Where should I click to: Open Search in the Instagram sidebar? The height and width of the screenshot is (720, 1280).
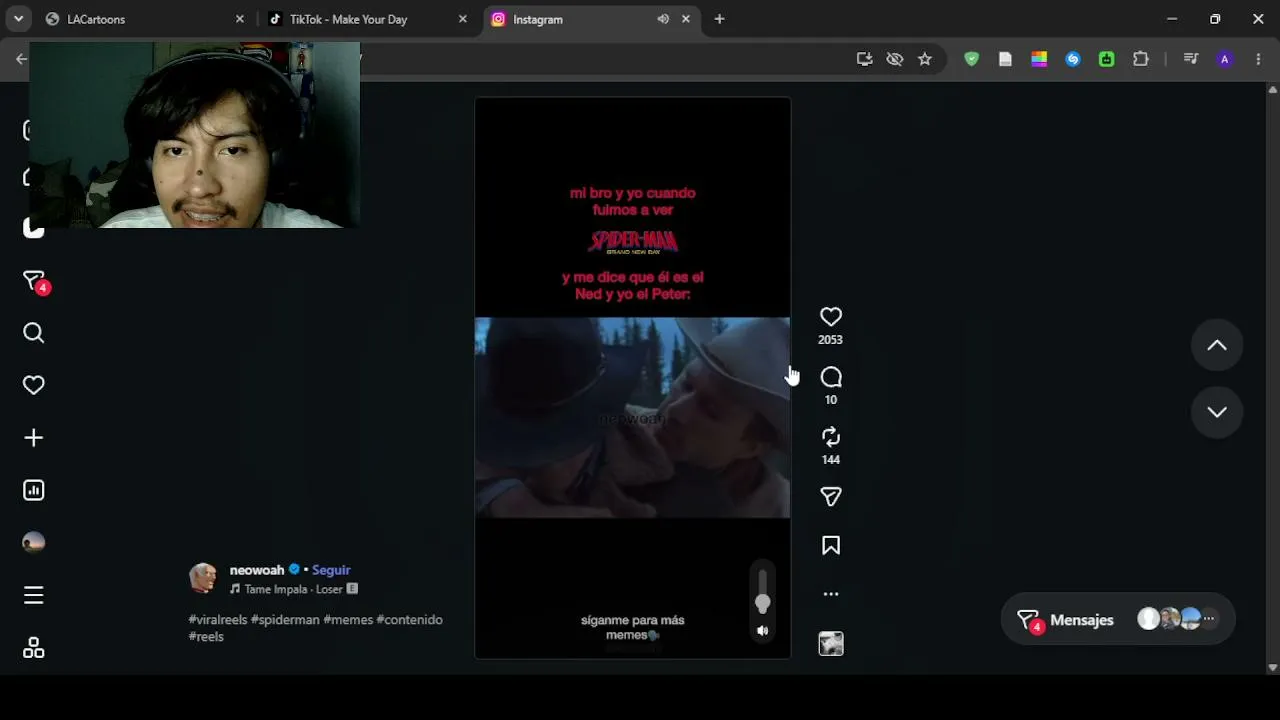click(x=34, y=333)
